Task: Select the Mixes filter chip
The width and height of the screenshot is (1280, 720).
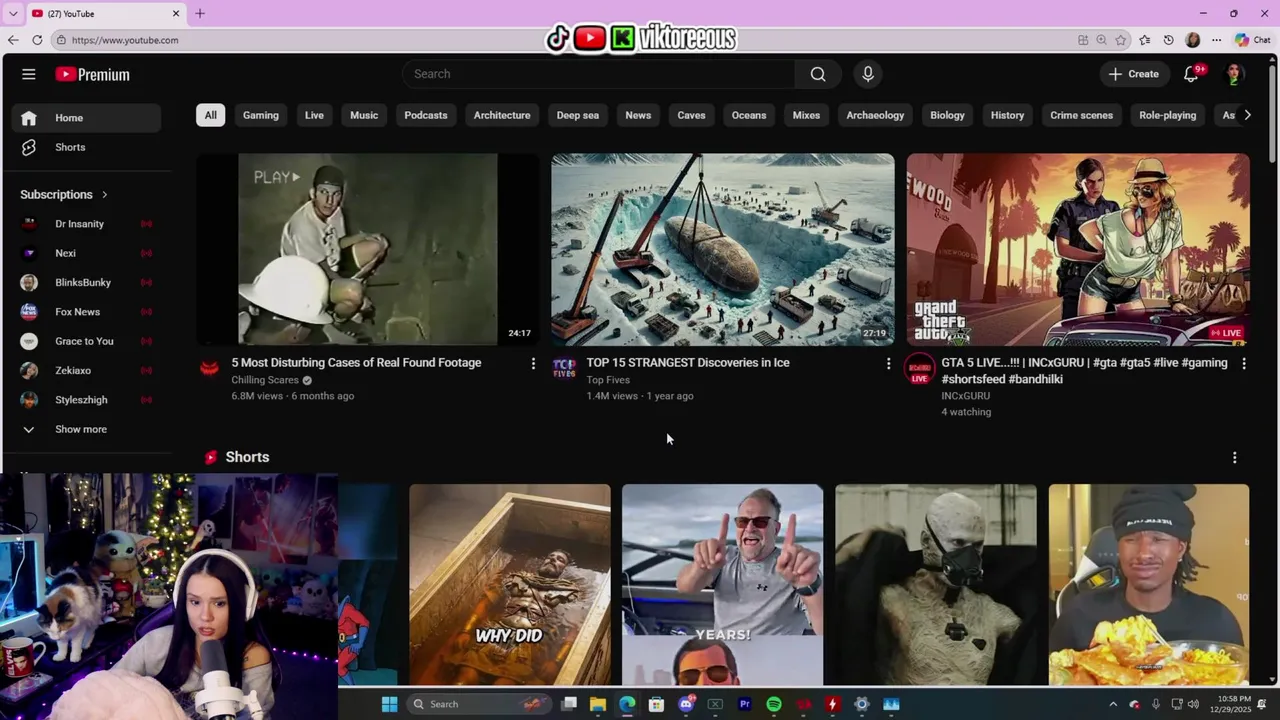Action: [x=806, y=115]
